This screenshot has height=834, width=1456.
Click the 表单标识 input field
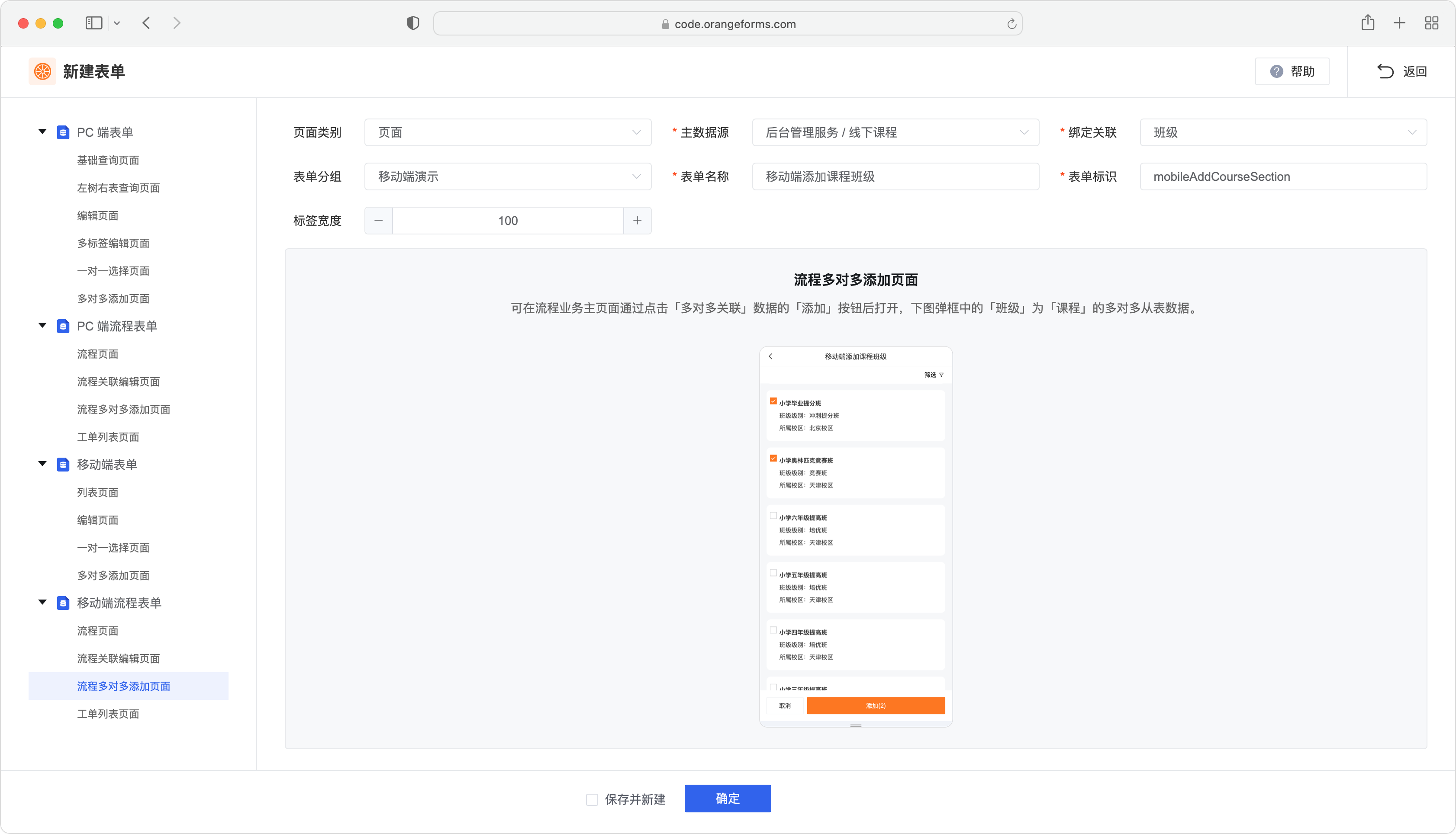click(1284, 176)
